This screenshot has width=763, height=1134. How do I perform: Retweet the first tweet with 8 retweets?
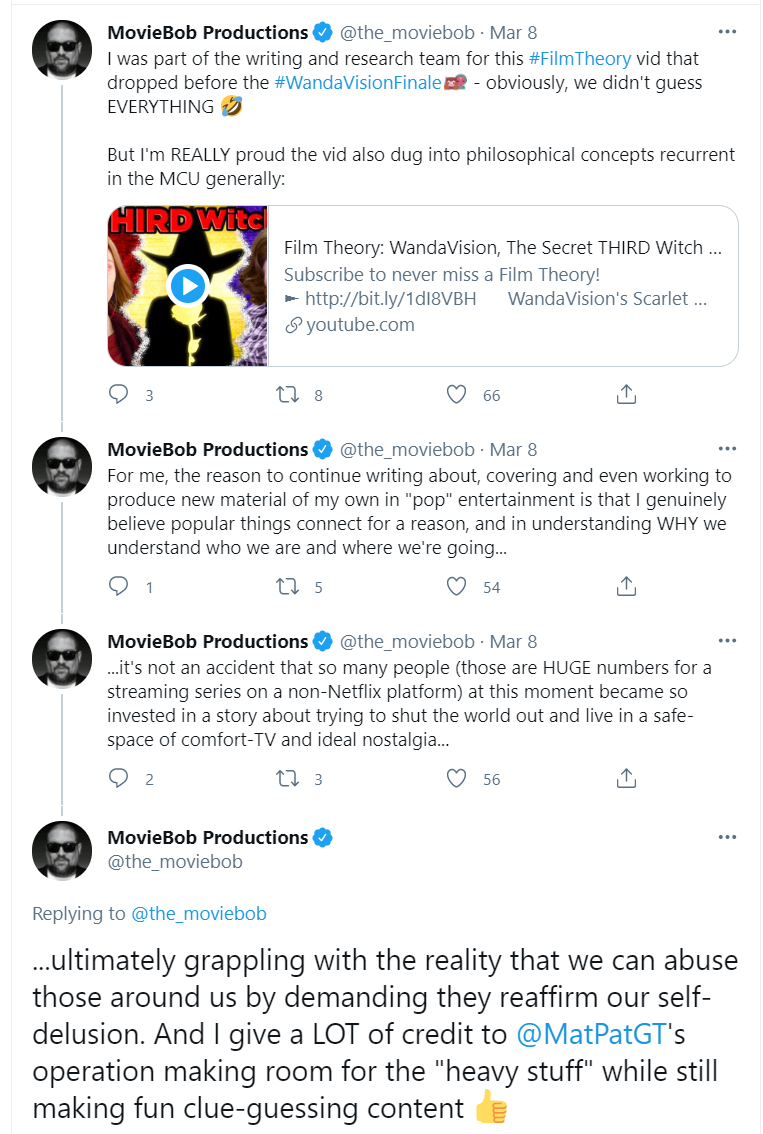click(x=288, y=394)
